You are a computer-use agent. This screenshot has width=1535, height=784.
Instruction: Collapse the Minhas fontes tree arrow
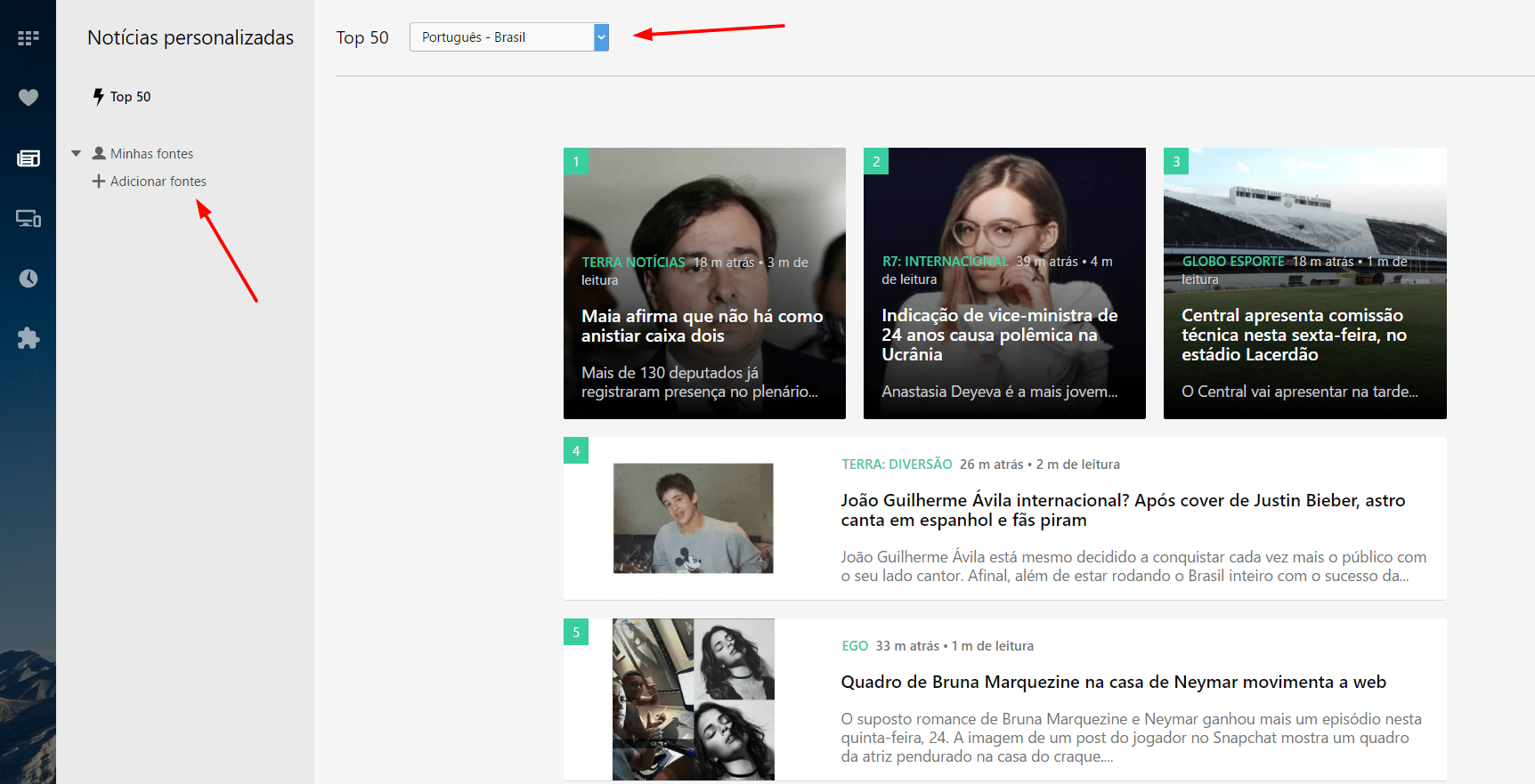click(77, 154)
